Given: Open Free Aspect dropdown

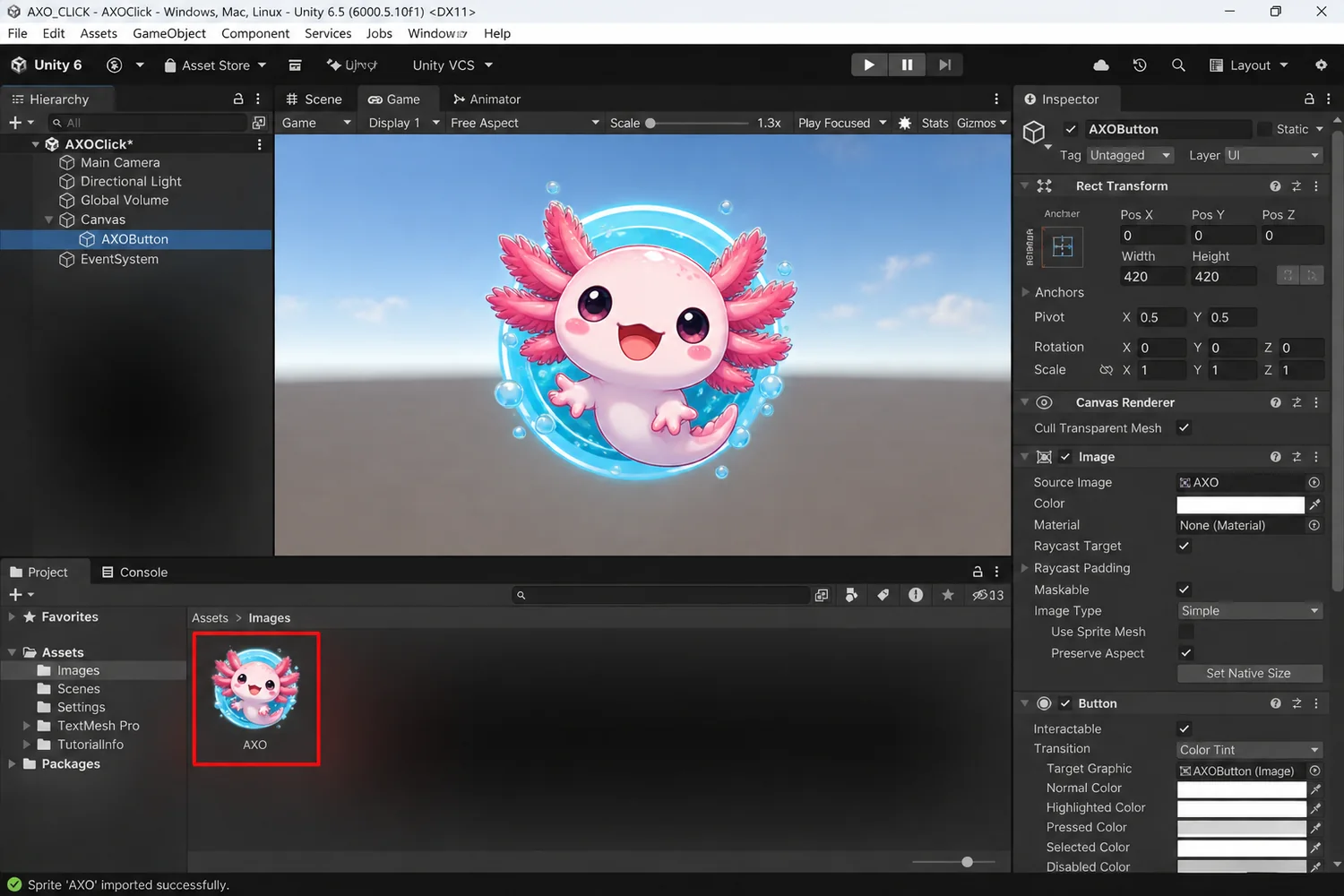Looking at the screenshot, I should [x=524, y=123].
